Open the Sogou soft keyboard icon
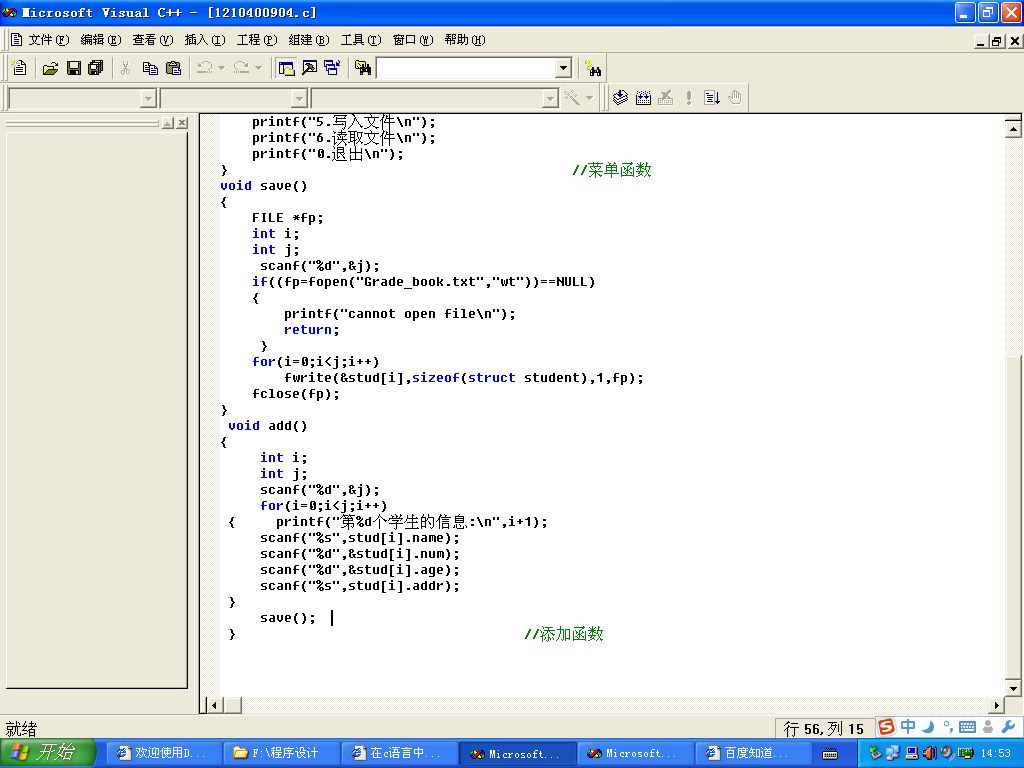This screenshot has height=768, width=1024. [968, 727]
